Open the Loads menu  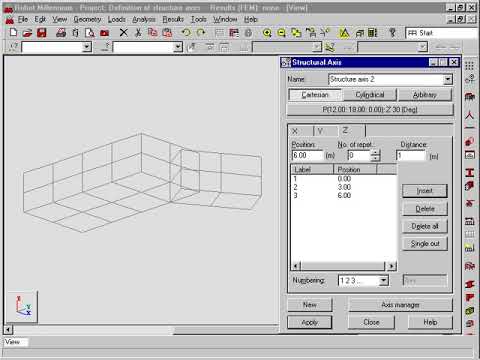pyautogui.click(x=117, y=19)
